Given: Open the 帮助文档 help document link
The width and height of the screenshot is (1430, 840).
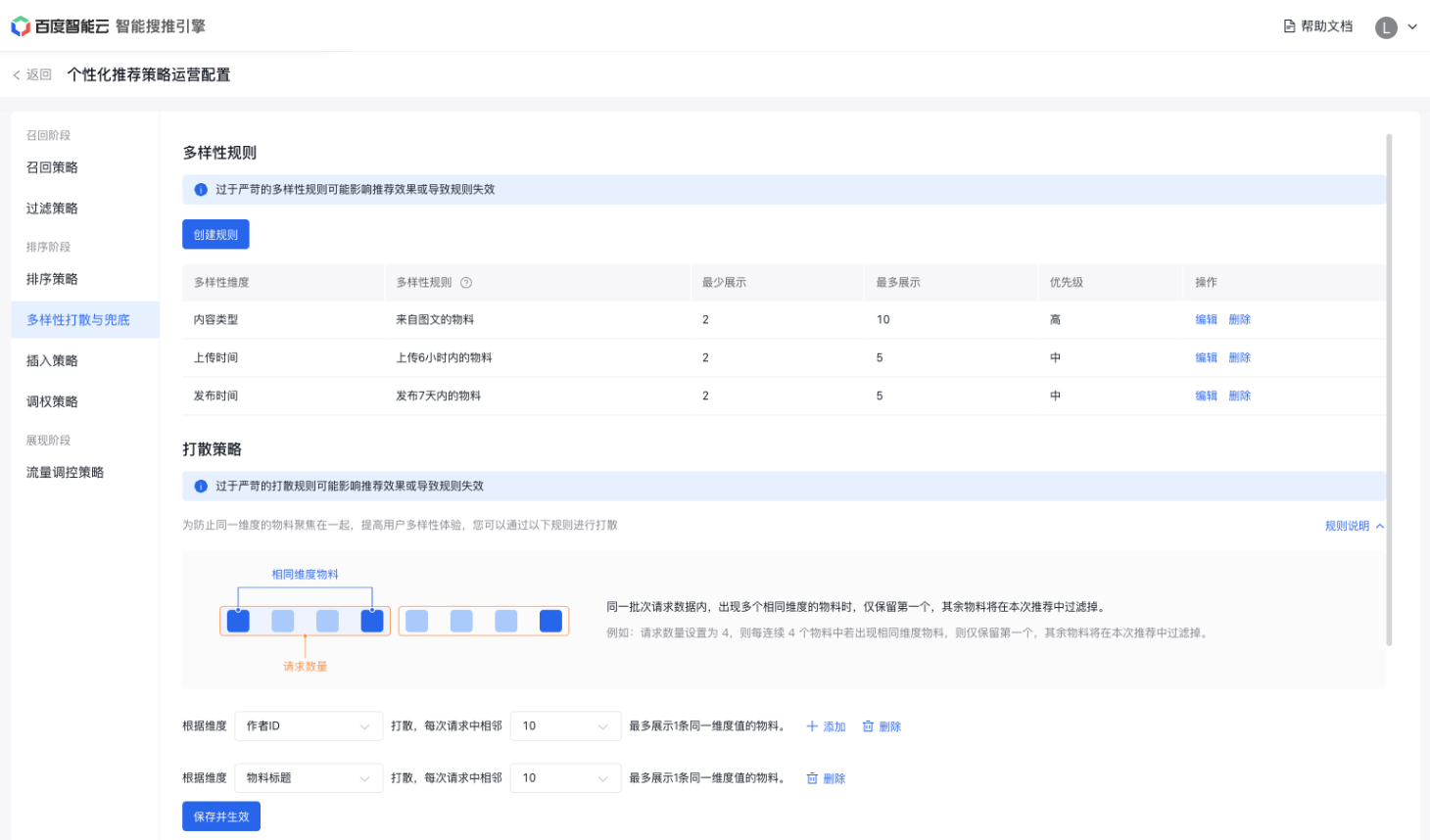Looking at the screenshot, I should click(x=1318, y=26).
